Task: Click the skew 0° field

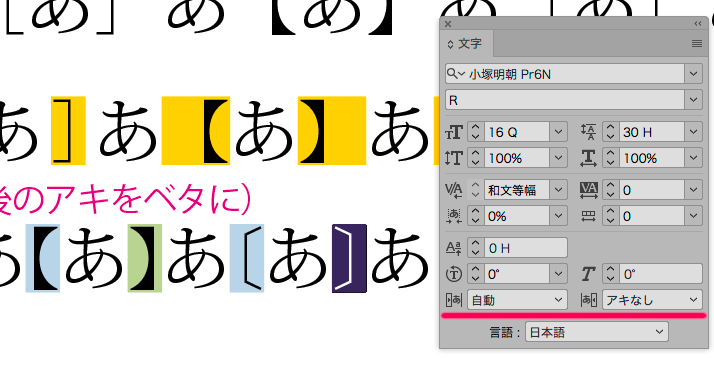Action: click(661, 274)
